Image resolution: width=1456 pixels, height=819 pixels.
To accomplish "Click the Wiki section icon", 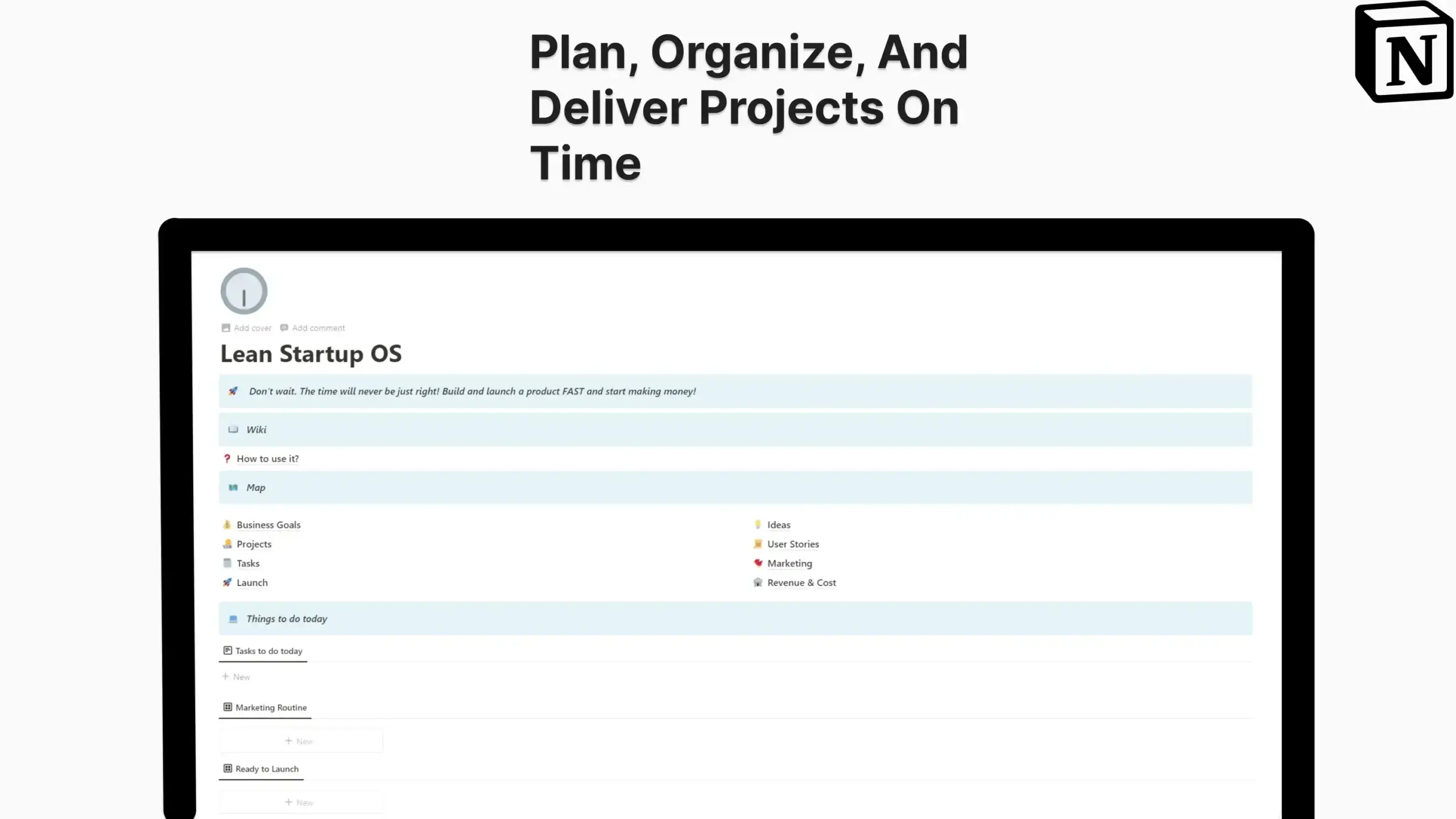I will pos(232,429).
